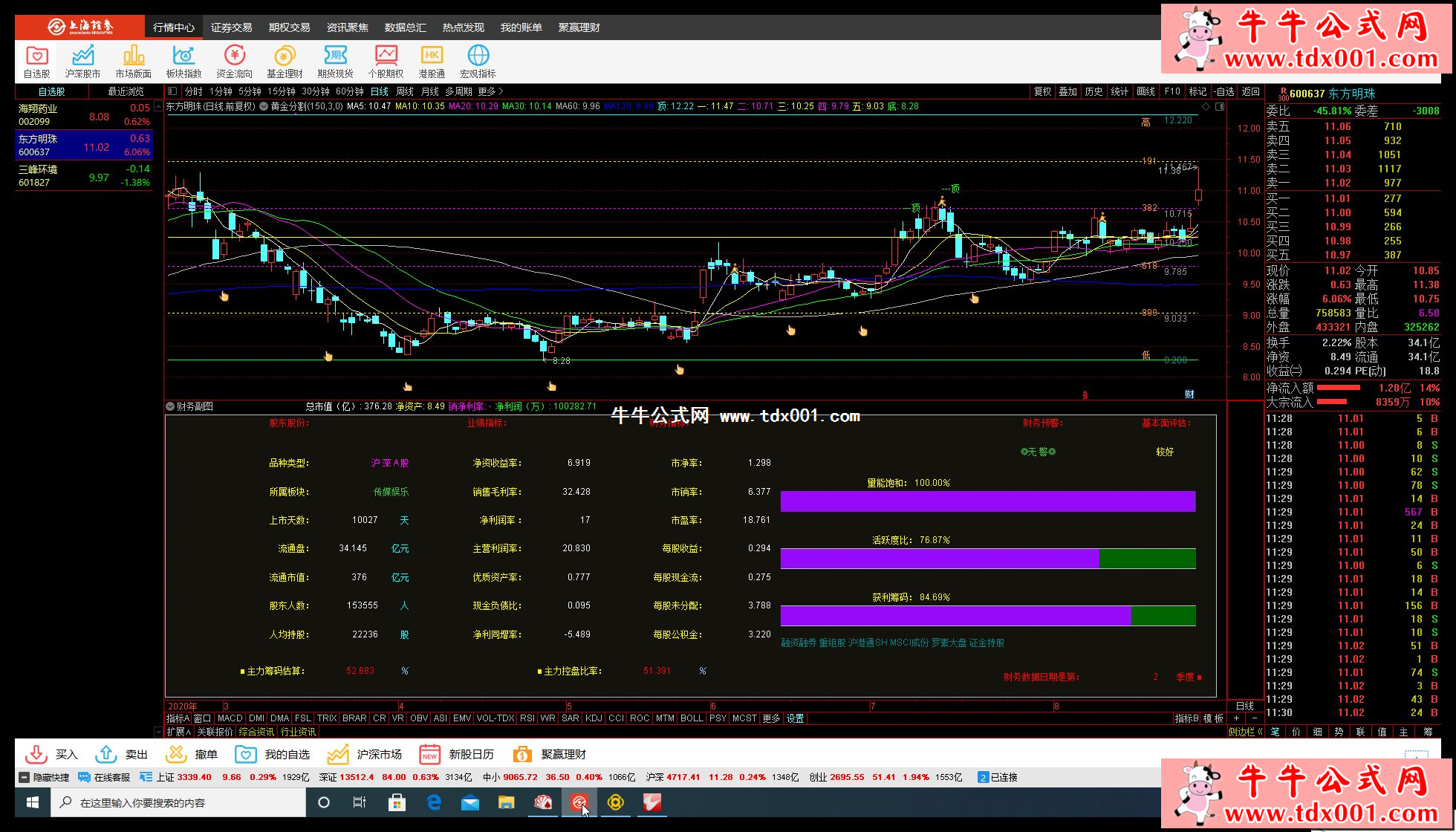Open the Mail app on taskbar

pos(470,802)
